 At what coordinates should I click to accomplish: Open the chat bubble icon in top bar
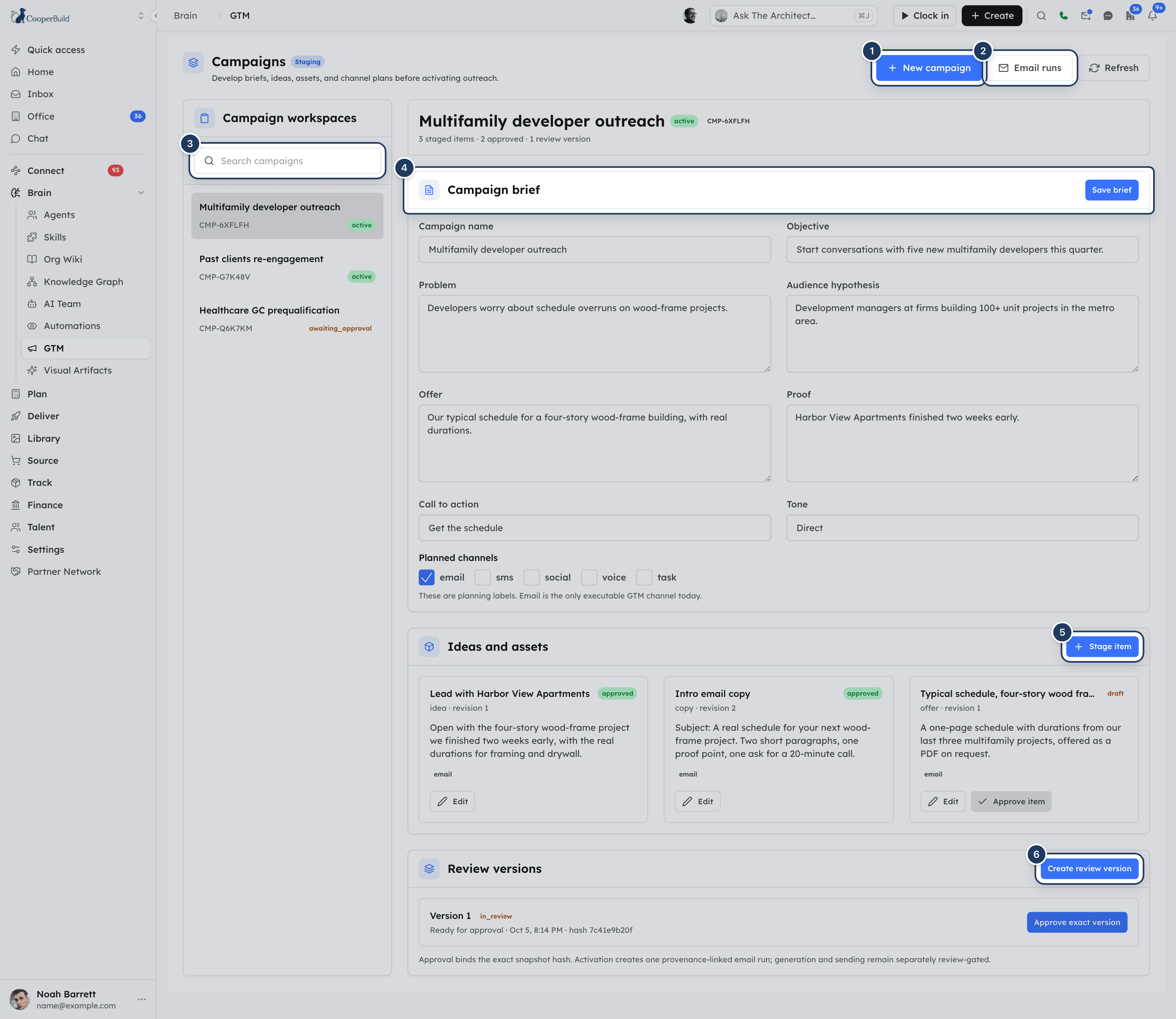pos(1108,16)
